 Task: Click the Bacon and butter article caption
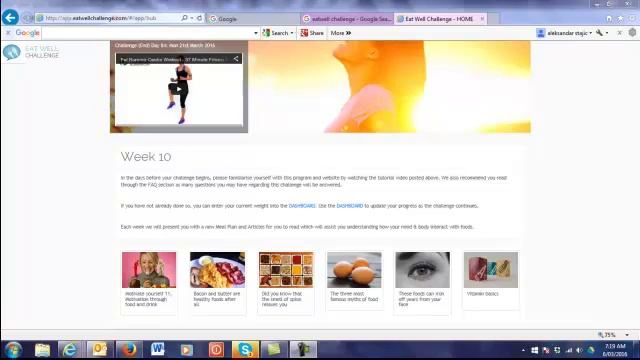[x=217, y=299]
